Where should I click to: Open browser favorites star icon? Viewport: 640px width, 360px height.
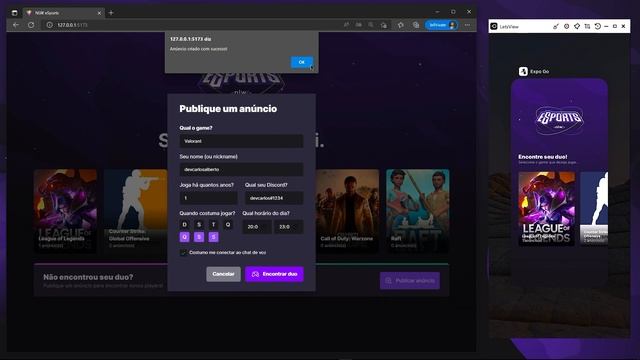point(401,25)
